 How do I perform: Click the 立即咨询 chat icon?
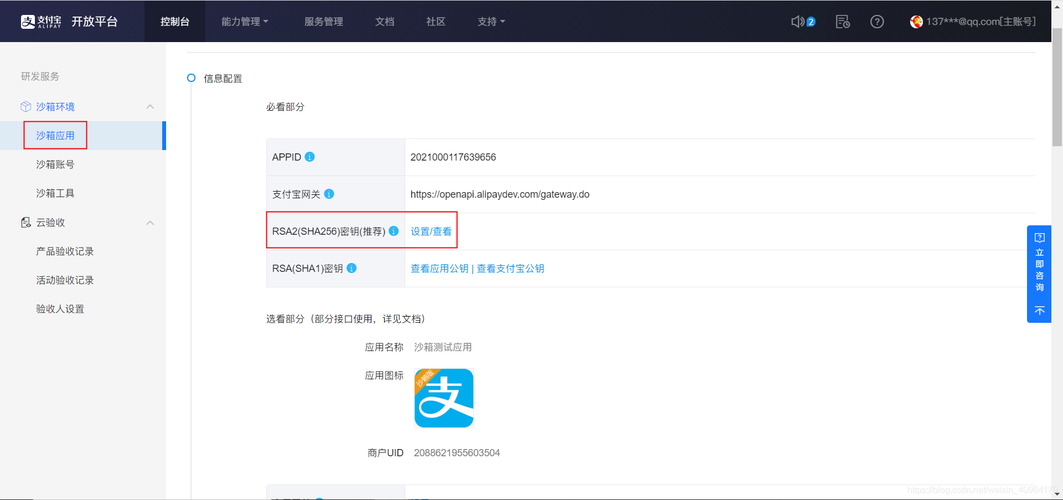pos(1039,238)
